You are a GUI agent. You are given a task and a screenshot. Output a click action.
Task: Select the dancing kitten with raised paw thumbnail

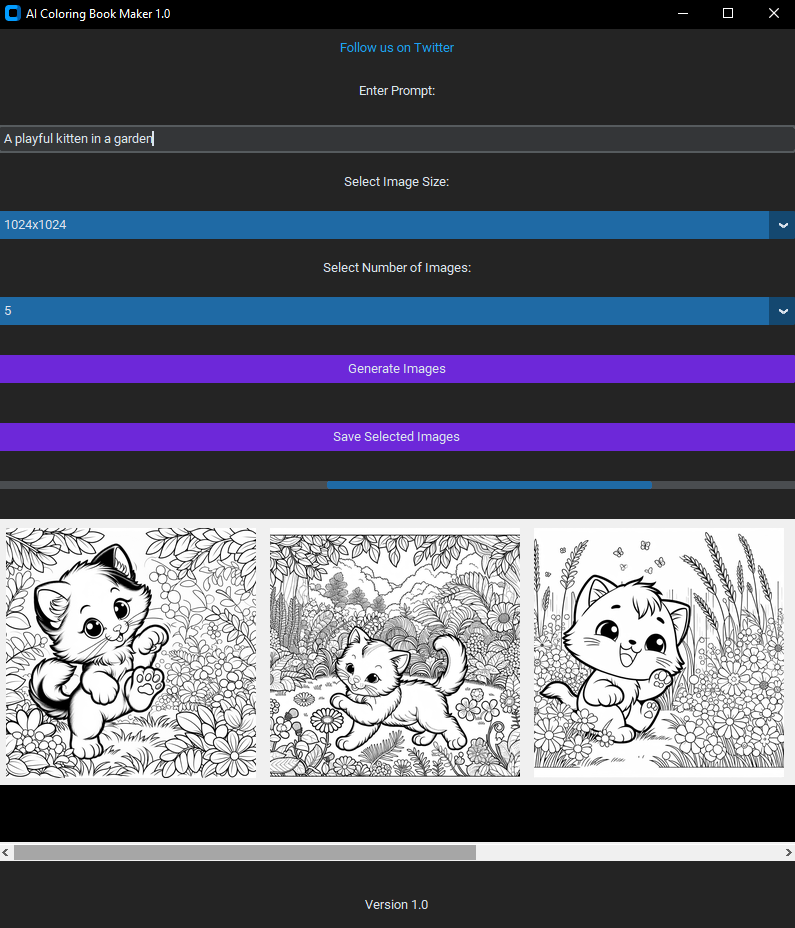[131, 652]
